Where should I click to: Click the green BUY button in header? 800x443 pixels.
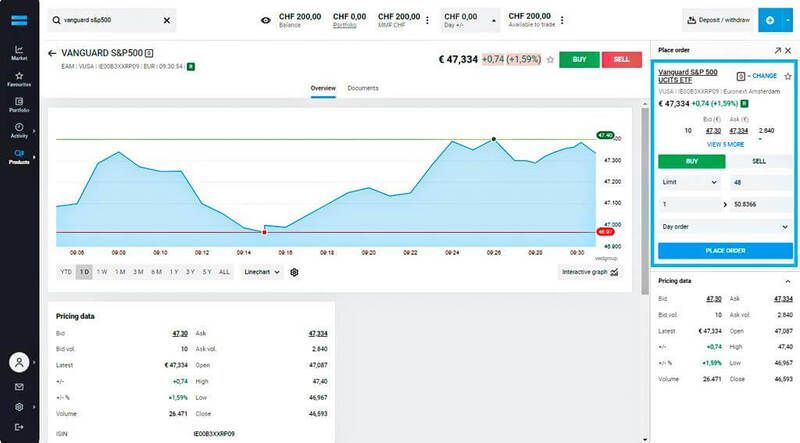tap(579, 60)
